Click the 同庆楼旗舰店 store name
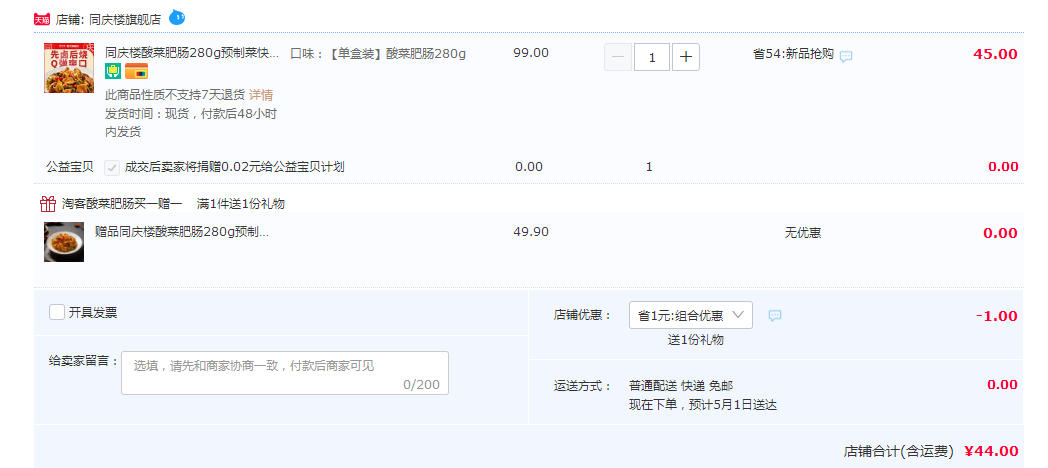This screenshot has width=1048, height=468. click(125, 20)
